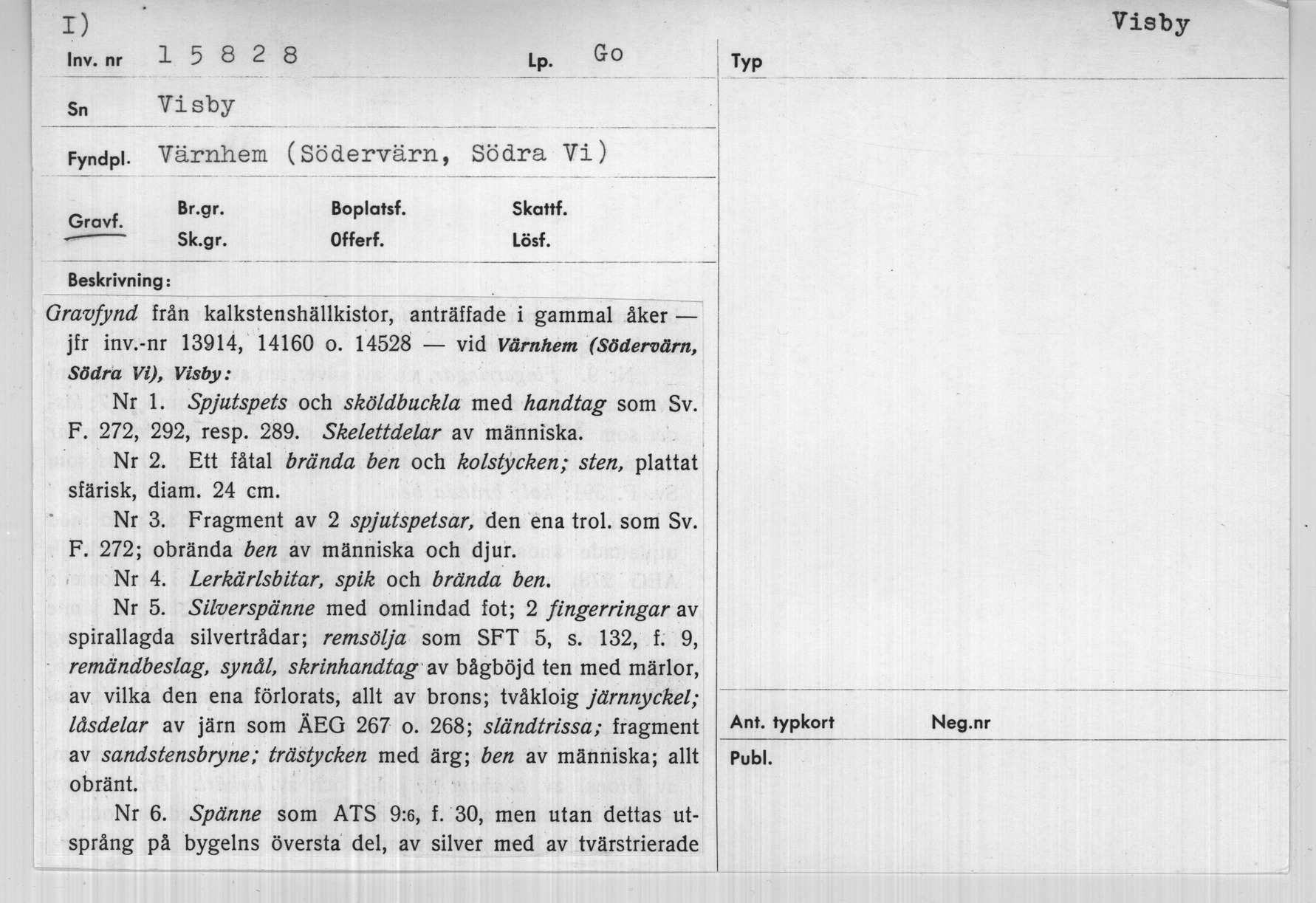Click the Typ heading
This screenshot has width=1316, height=903.
click(747, 62)
